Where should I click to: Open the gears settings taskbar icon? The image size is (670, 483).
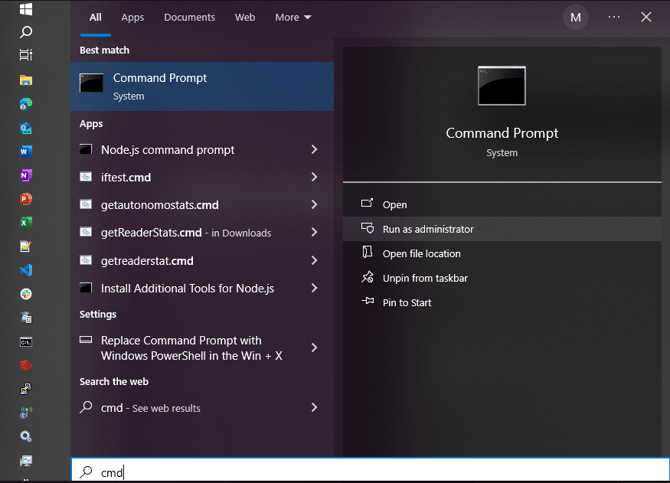(x=26, y=436)
